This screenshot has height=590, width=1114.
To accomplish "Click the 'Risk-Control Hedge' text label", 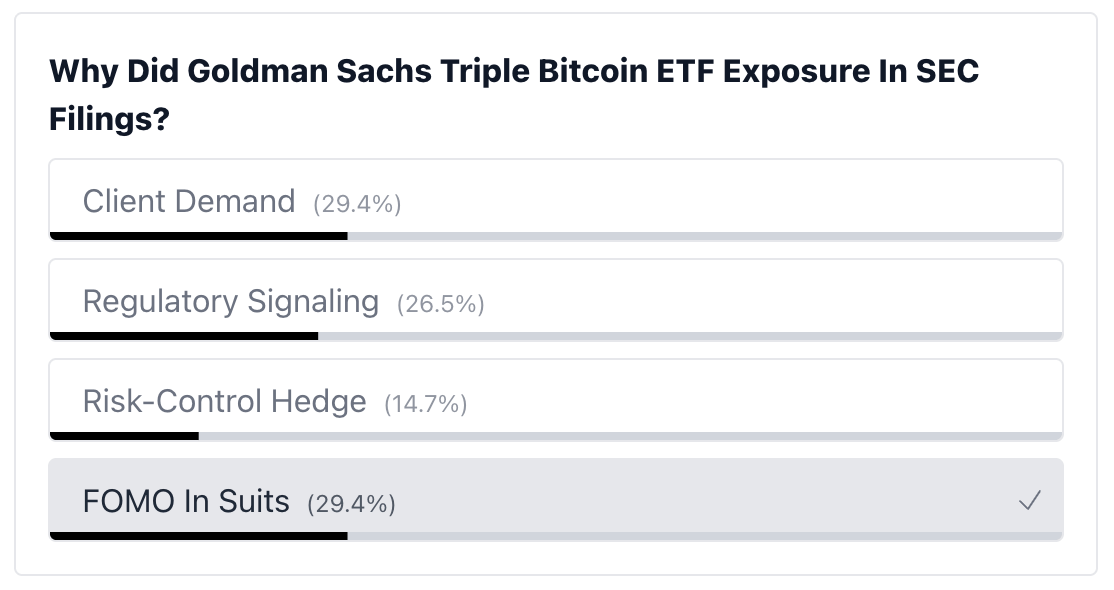I will click(x=225, y=401).
